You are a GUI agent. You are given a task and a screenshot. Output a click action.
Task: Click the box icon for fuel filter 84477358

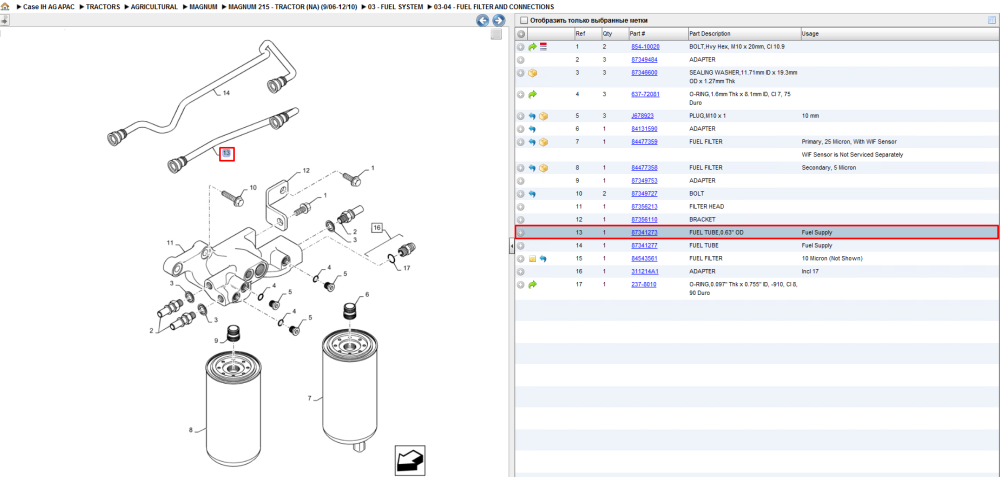(x=543, y=168)
